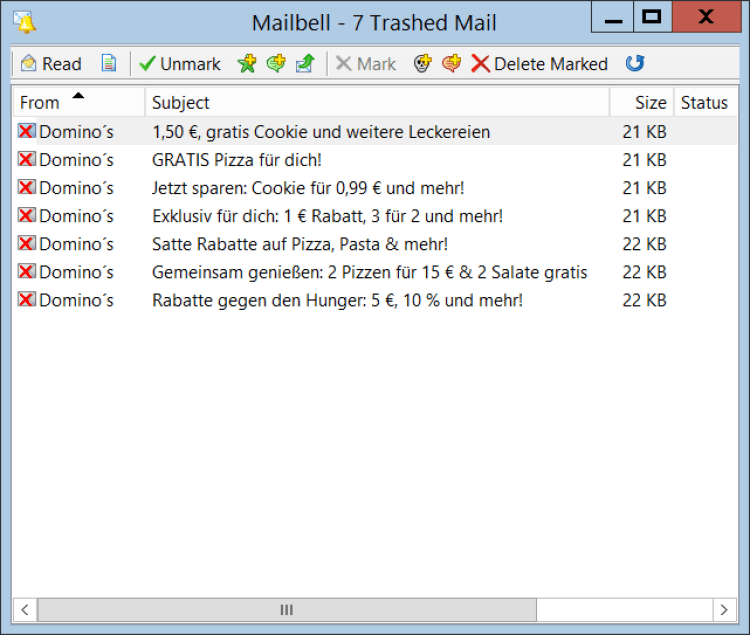Click the blue refresh arrow icon
Image resolution: width=750 pixels, height=635 pixels.
[635, 63]
